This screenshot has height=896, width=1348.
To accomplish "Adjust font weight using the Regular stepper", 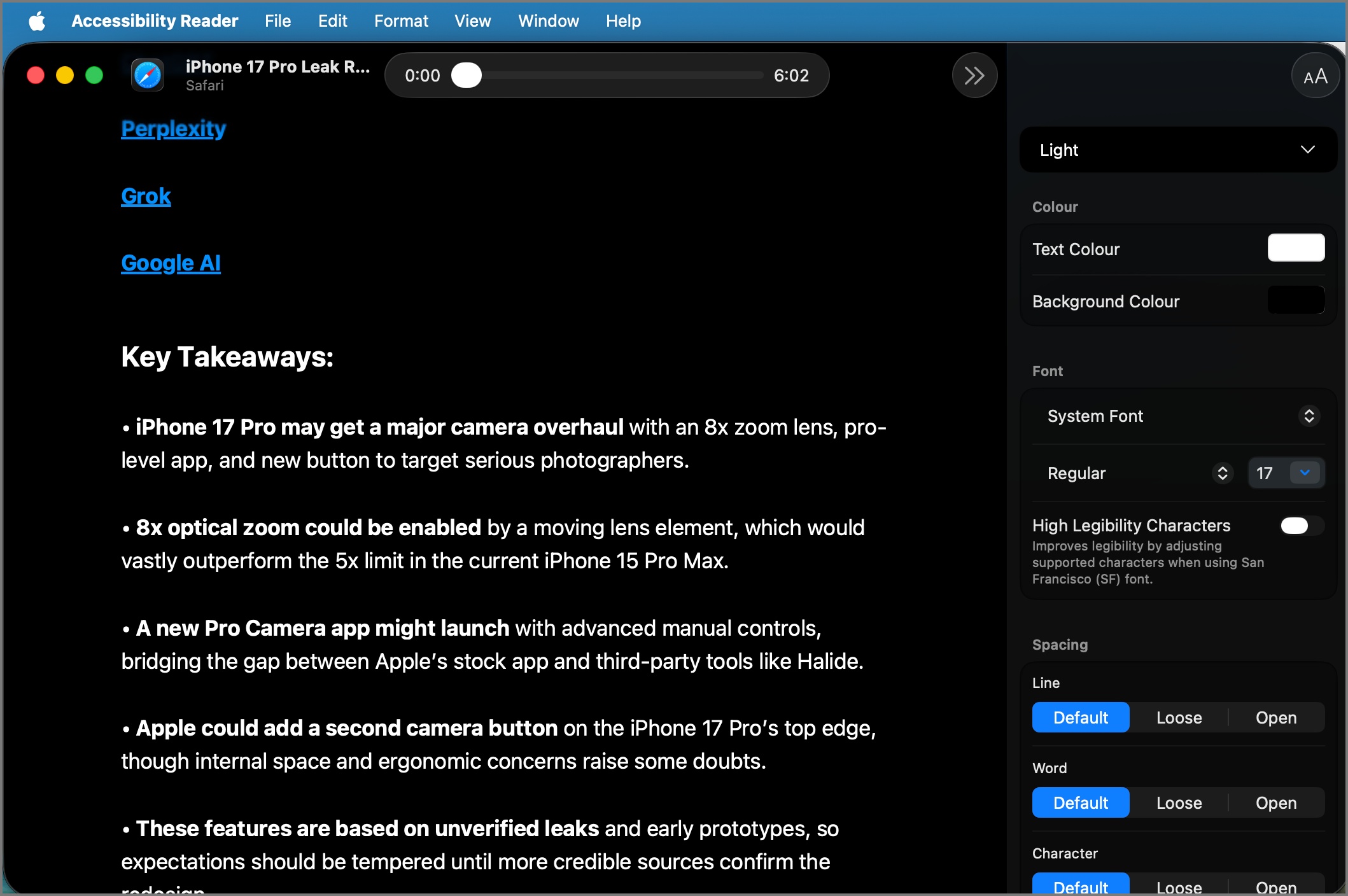I will point(1221,473).
